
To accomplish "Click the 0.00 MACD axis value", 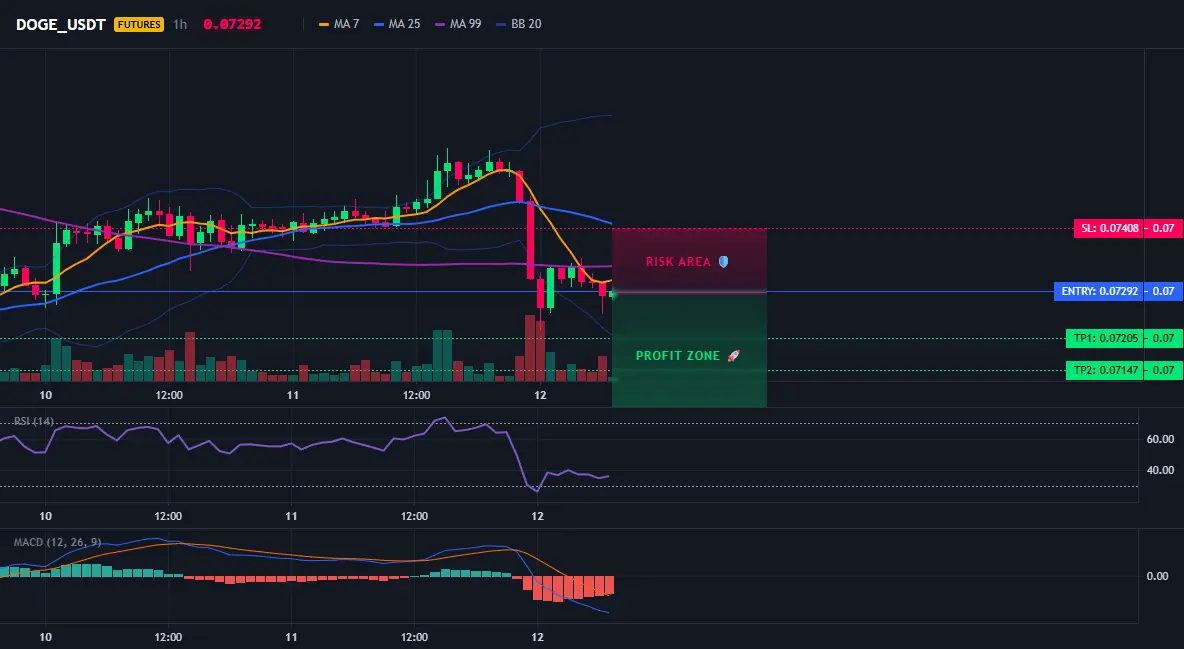I will (x=1158, y=576).
